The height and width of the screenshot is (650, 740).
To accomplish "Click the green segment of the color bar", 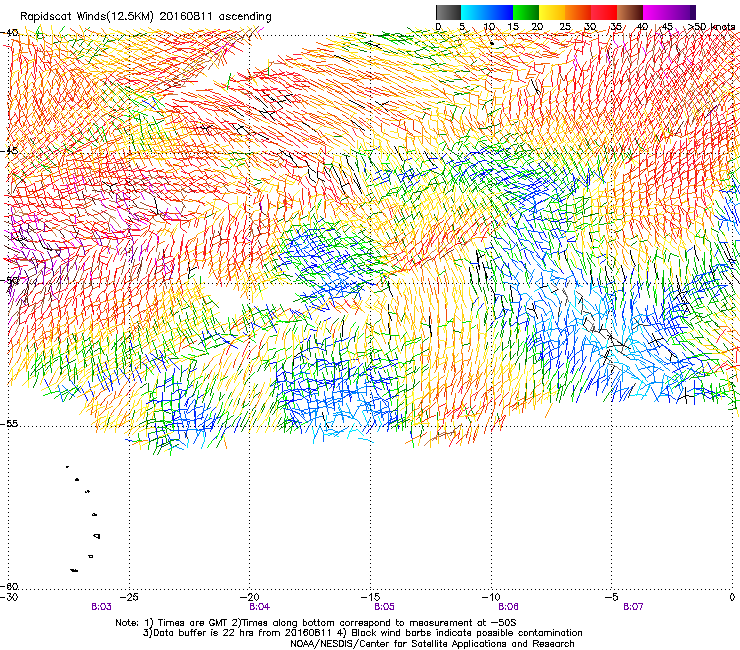I will (x=526, y=12).
